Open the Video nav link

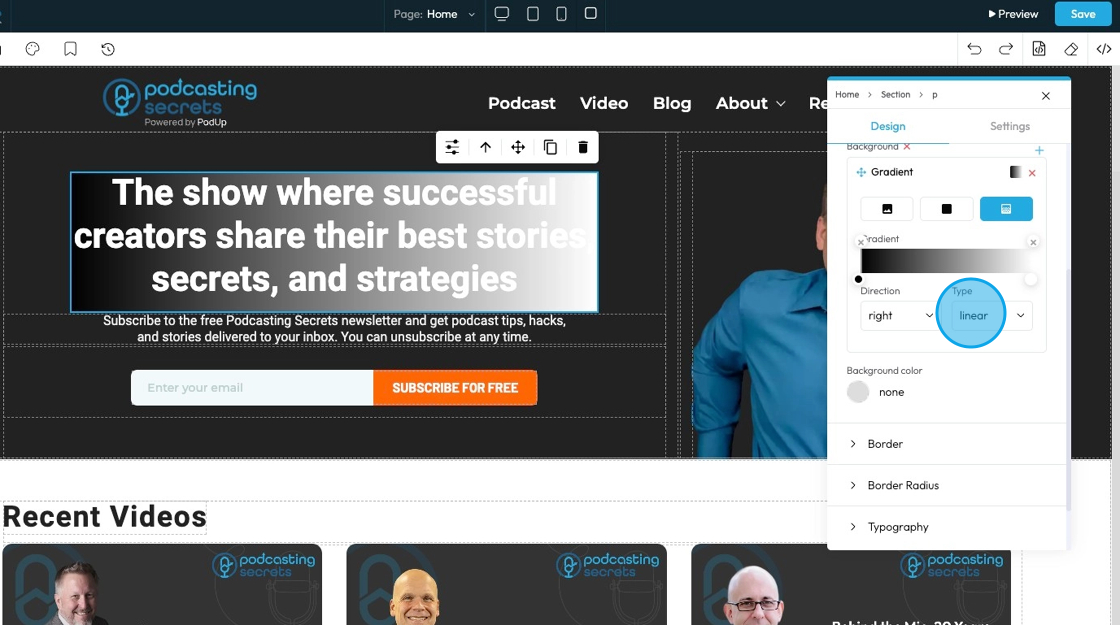pos(604,104)
